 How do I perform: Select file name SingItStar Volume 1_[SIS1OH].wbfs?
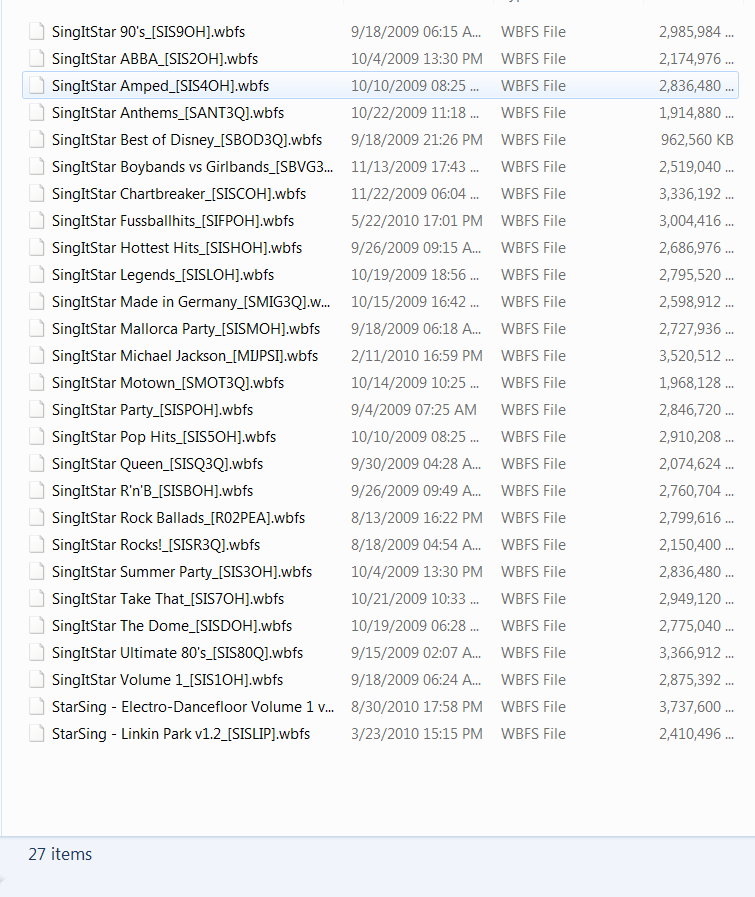tap(167, 680)
